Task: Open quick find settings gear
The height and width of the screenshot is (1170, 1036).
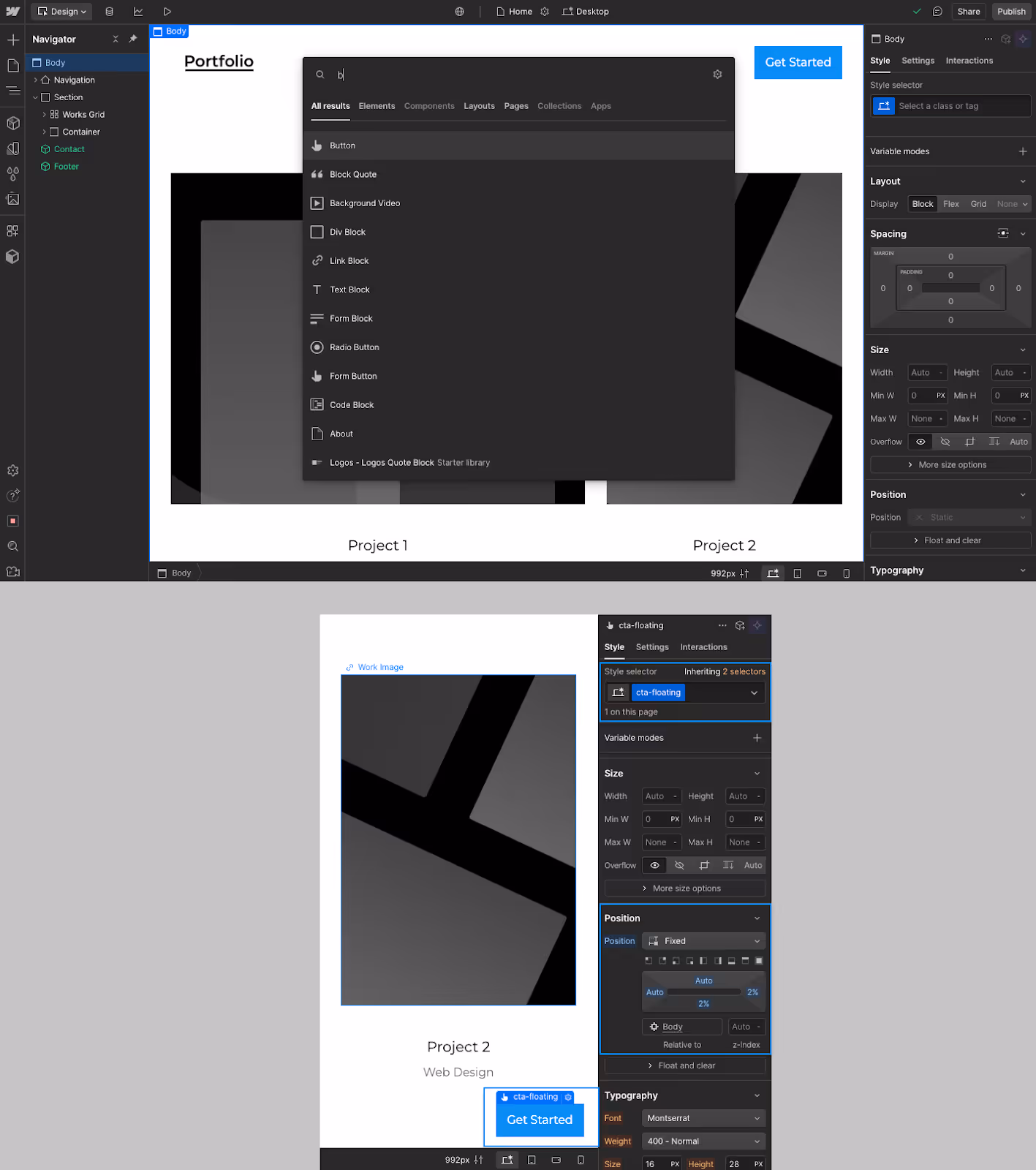Action: (x=717, y=75)
